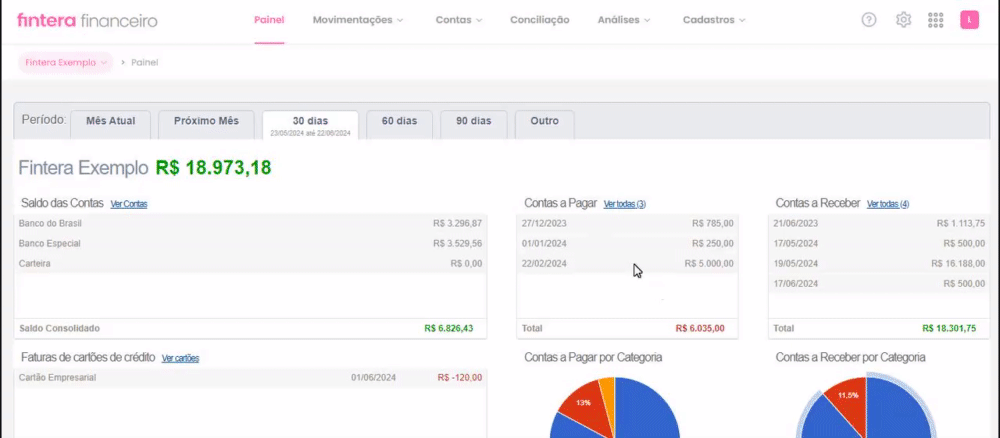This screenshot has height=438, width=1000.
Task: Select the 30 dias period tab
Action: pos(310,124)
